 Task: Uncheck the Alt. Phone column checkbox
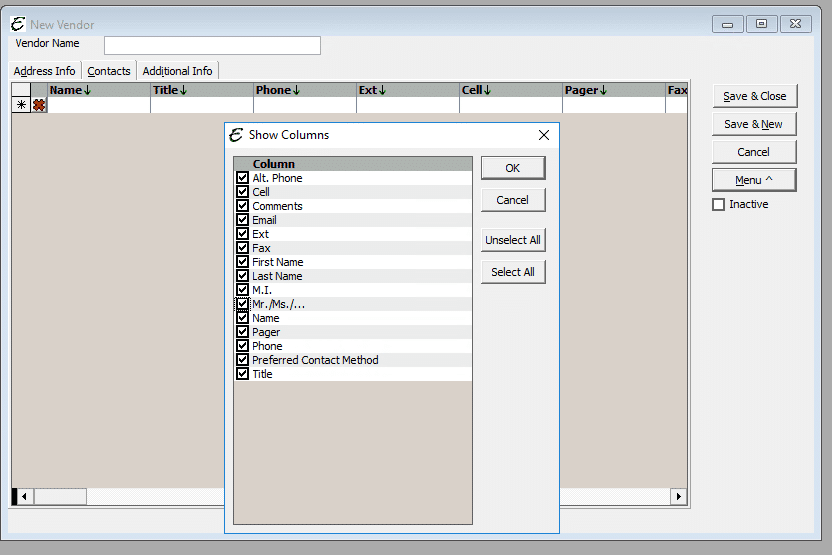(x=242, y=178)
